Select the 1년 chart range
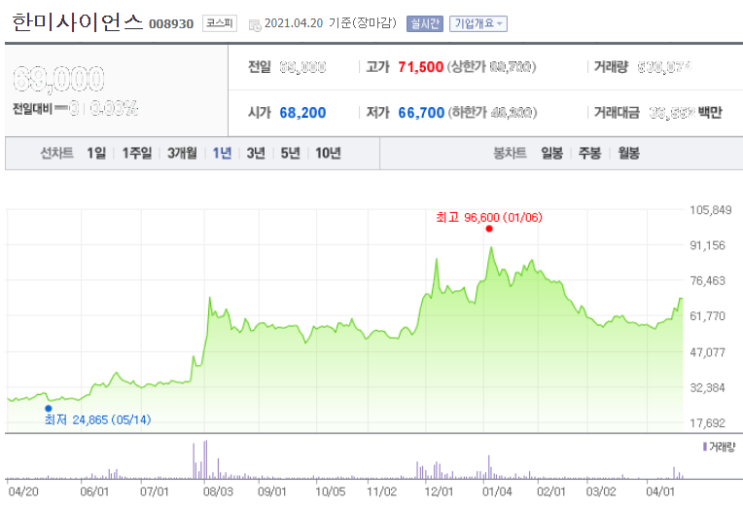The image size is (743, 507). 222,153
